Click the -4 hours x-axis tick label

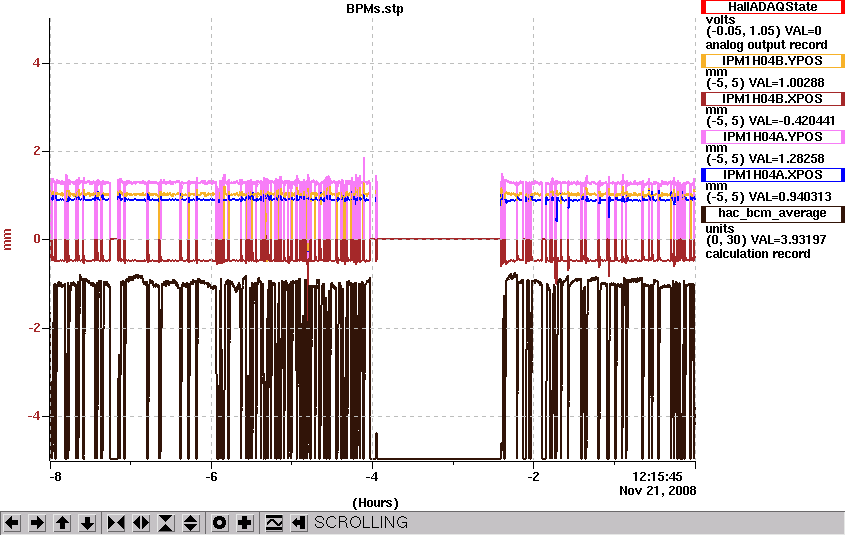(x=372, y=477)
